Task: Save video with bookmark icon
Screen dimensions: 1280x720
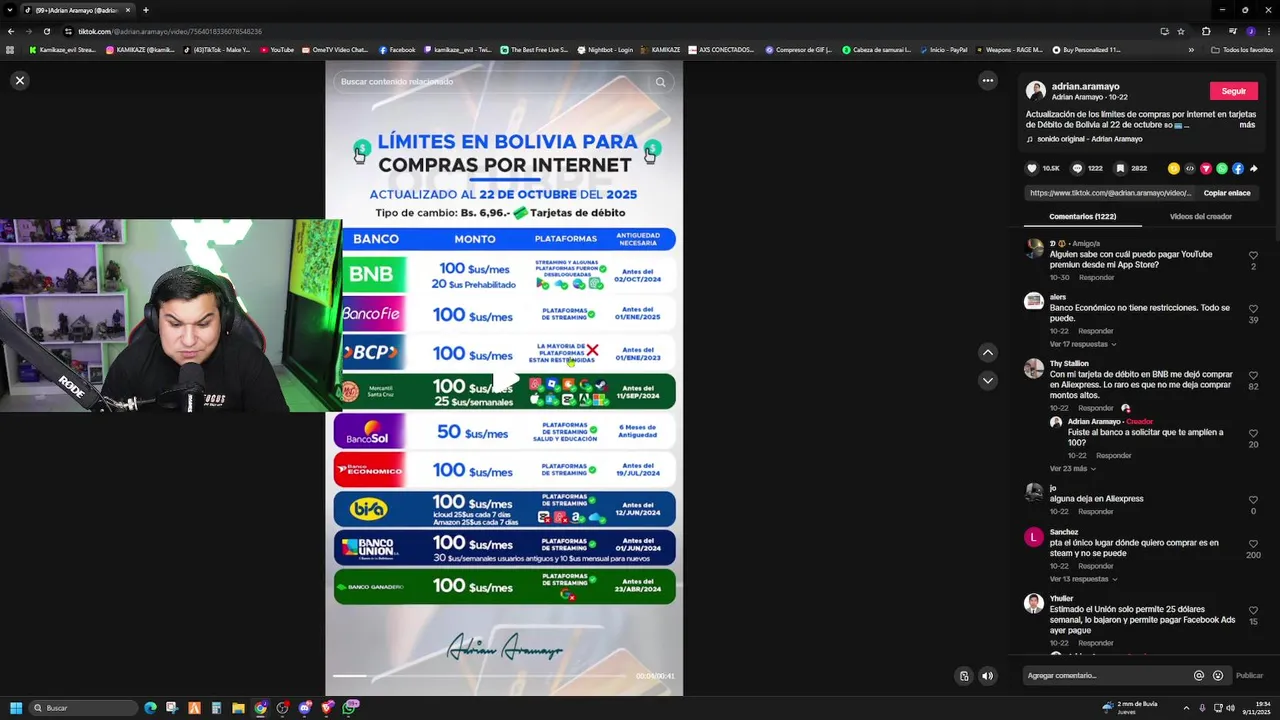Action: (x=1121, y=168)
